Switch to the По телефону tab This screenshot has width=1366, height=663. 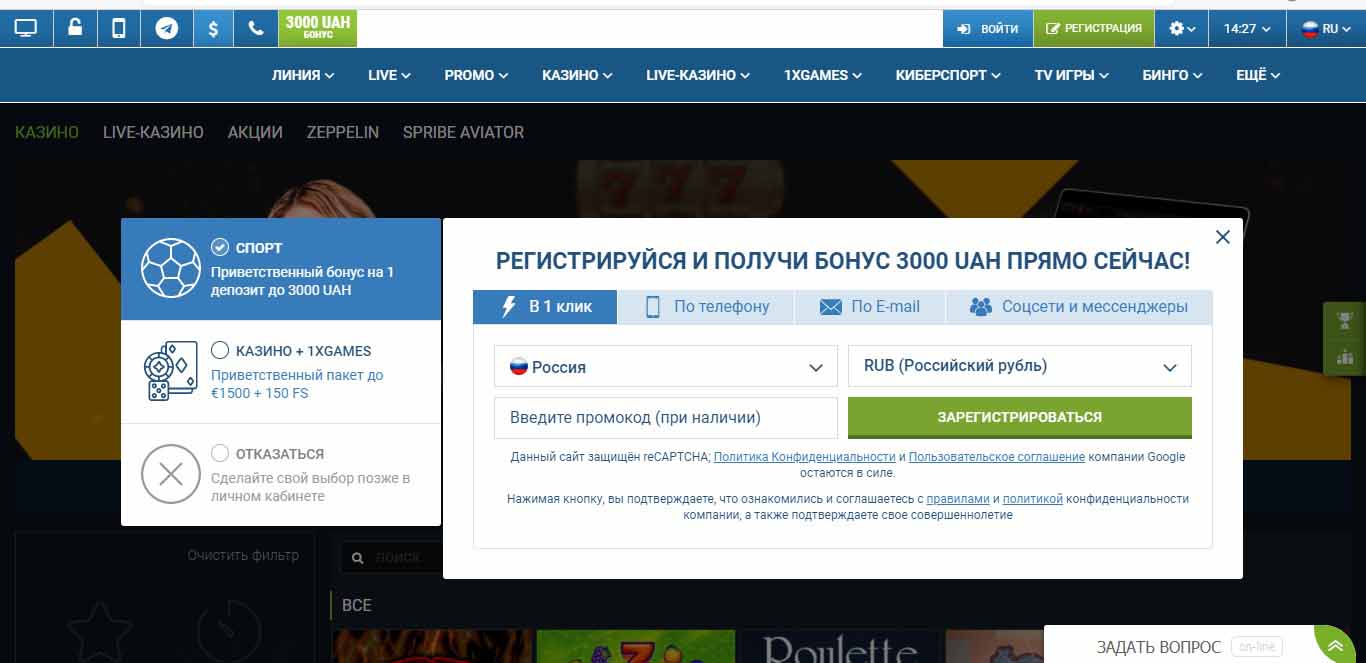[706, 307]
